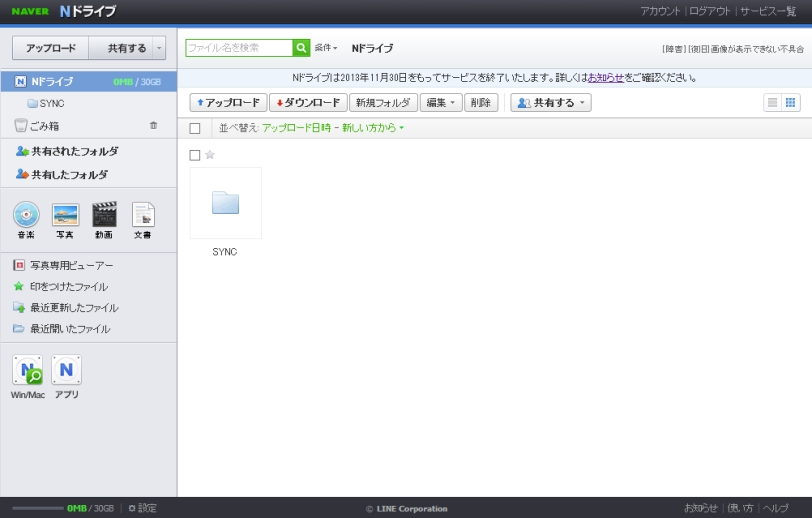
Task: Select Nドライブ in the sidebar
Action: (89, 81)
